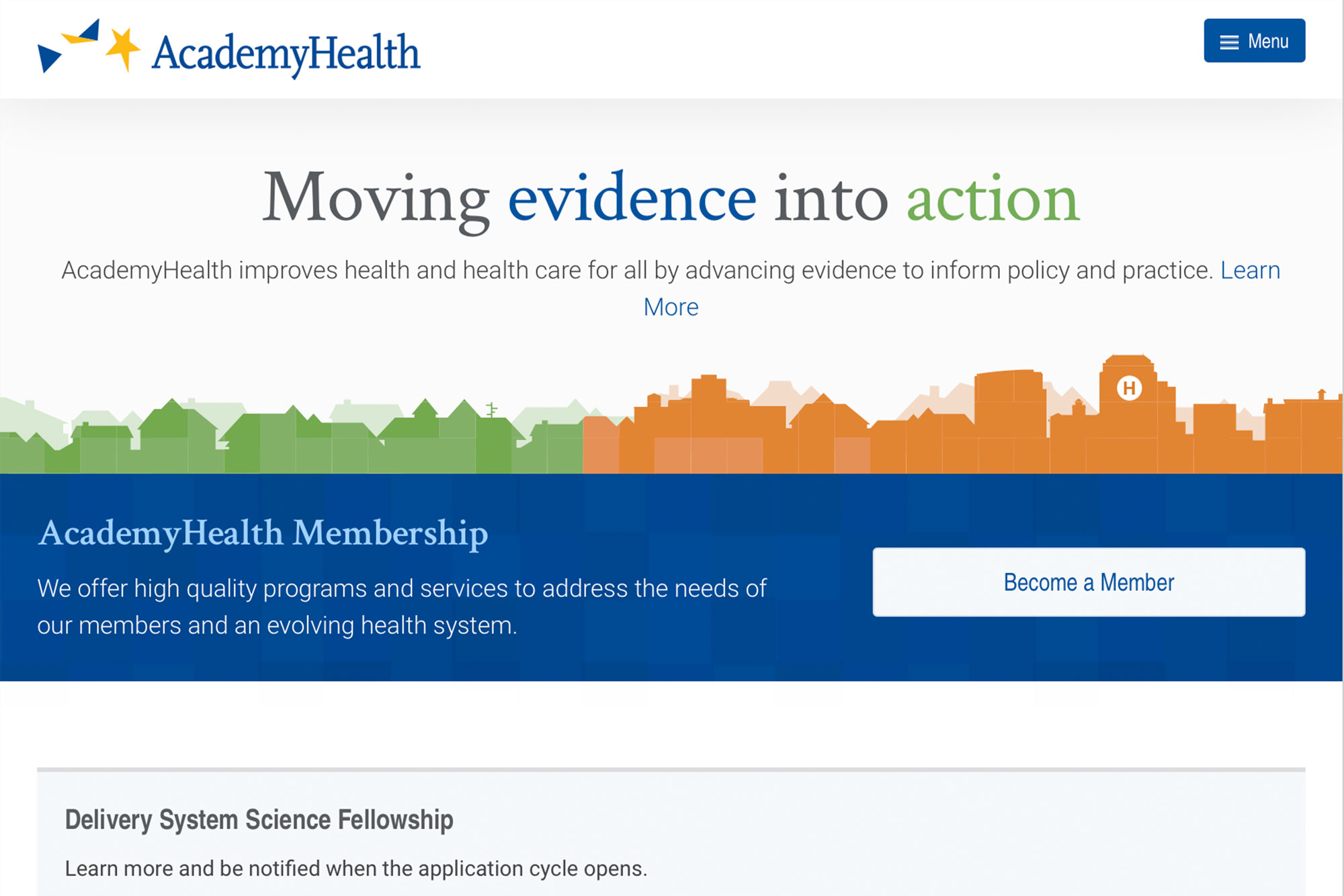This screenshot has height=896, width=1344.
Task: Click the small antenna on the green rooftop
Action: click(492, 408)
